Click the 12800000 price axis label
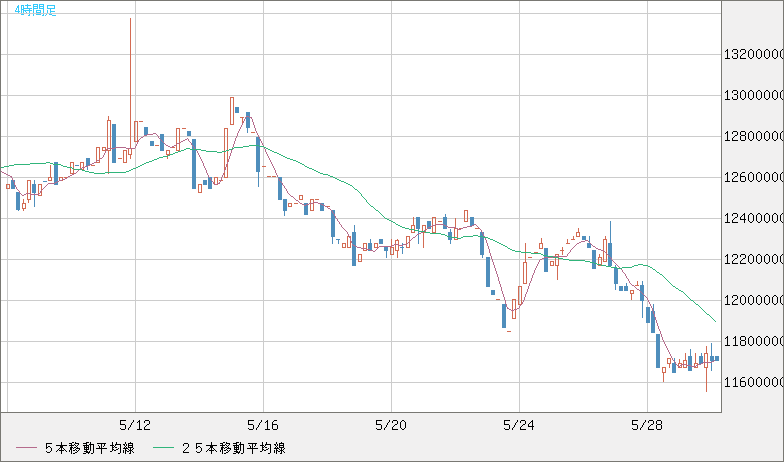Image resolution: width=784 pixels, height=462 pixels. tap(754, 136)
